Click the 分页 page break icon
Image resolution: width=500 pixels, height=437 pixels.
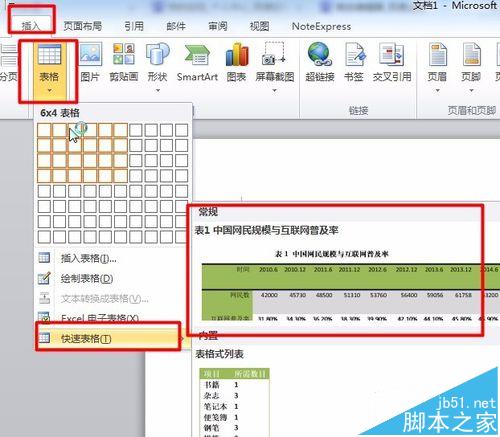(x=8, y=63)
